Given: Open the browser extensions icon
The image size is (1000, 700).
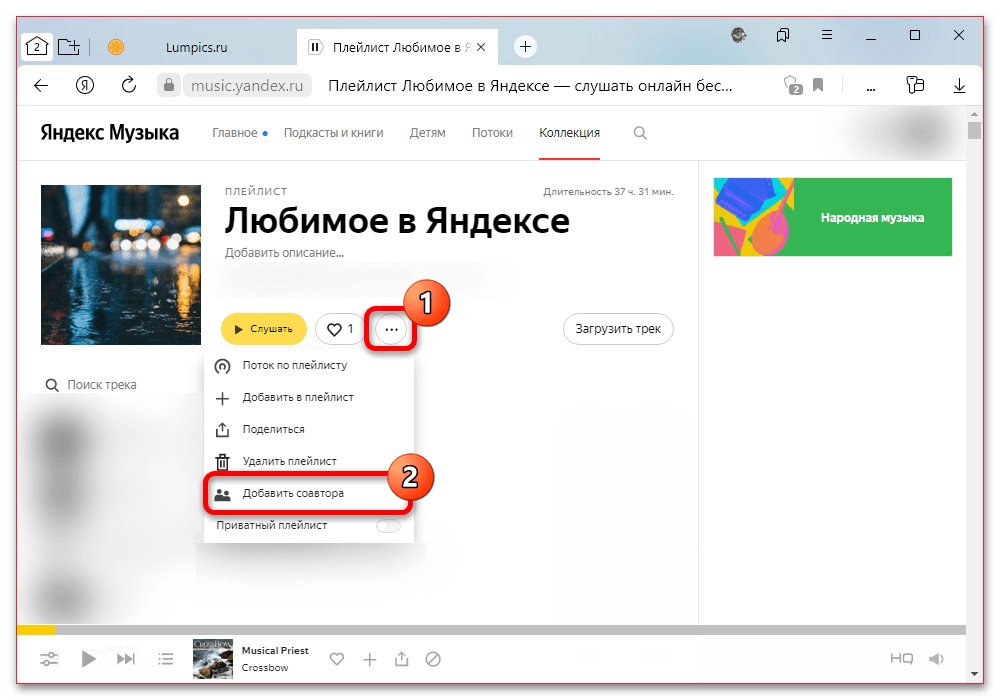Looking at the screenshot, I should tap(915, 85).
